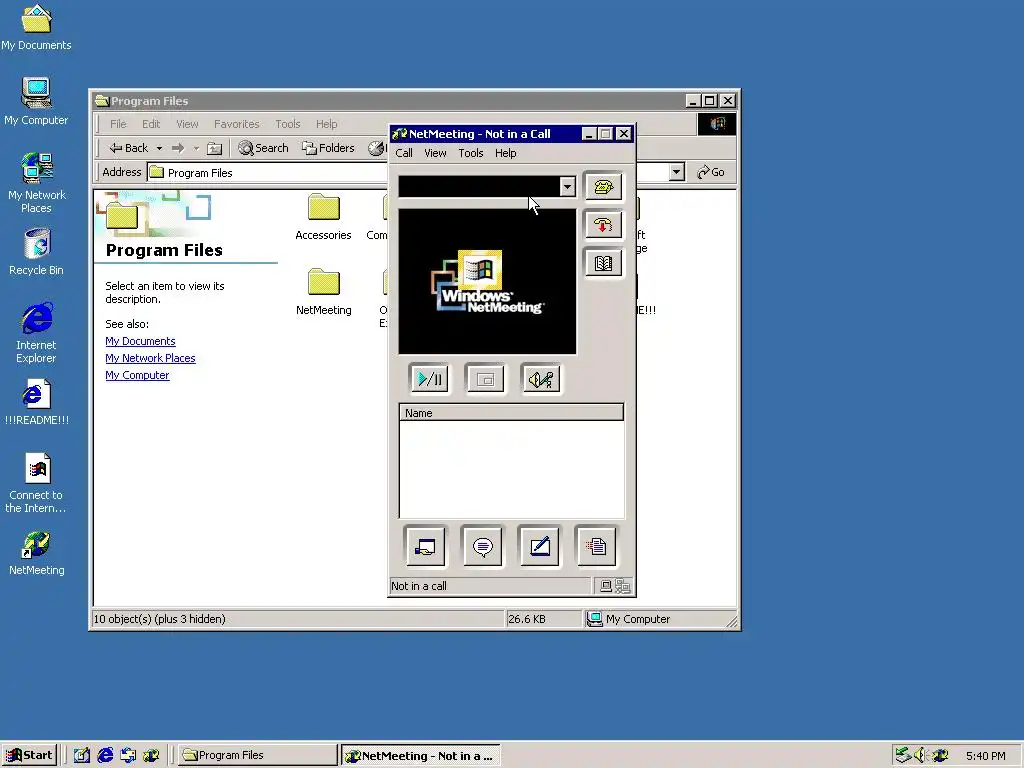This screenshot has height=768, width=1024.
Task: Click the '26.6 KB' status bar entry
Action: click(x=526, y=619)
